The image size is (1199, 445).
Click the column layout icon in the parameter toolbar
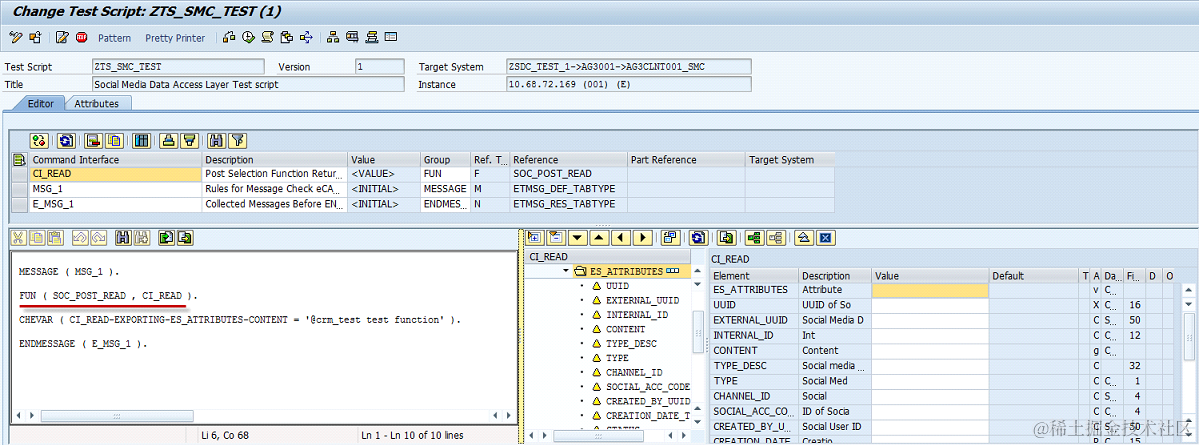tap(141, 141)
